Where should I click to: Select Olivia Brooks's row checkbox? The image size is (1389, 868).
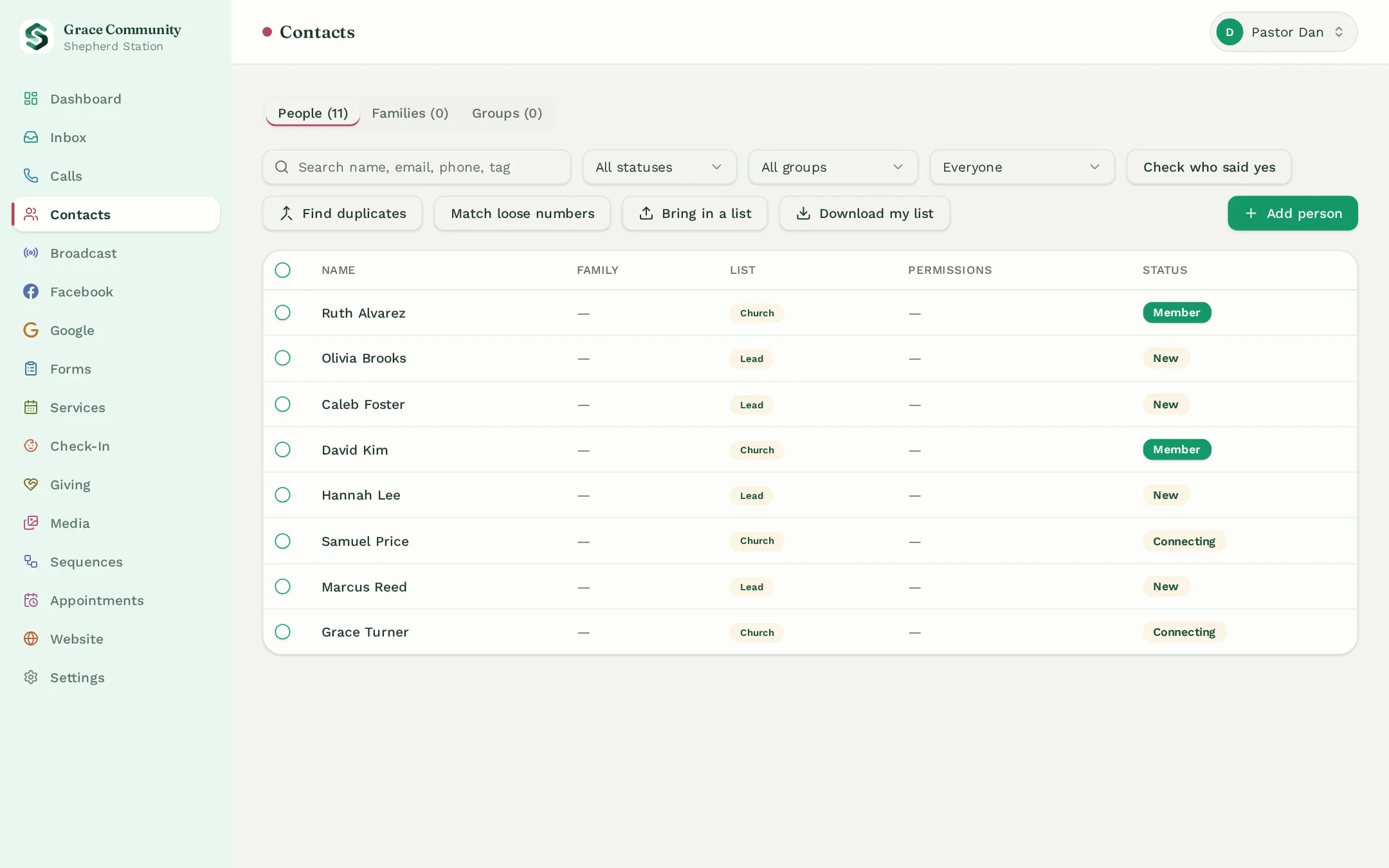pyautogui.click(x=282, y=357)
